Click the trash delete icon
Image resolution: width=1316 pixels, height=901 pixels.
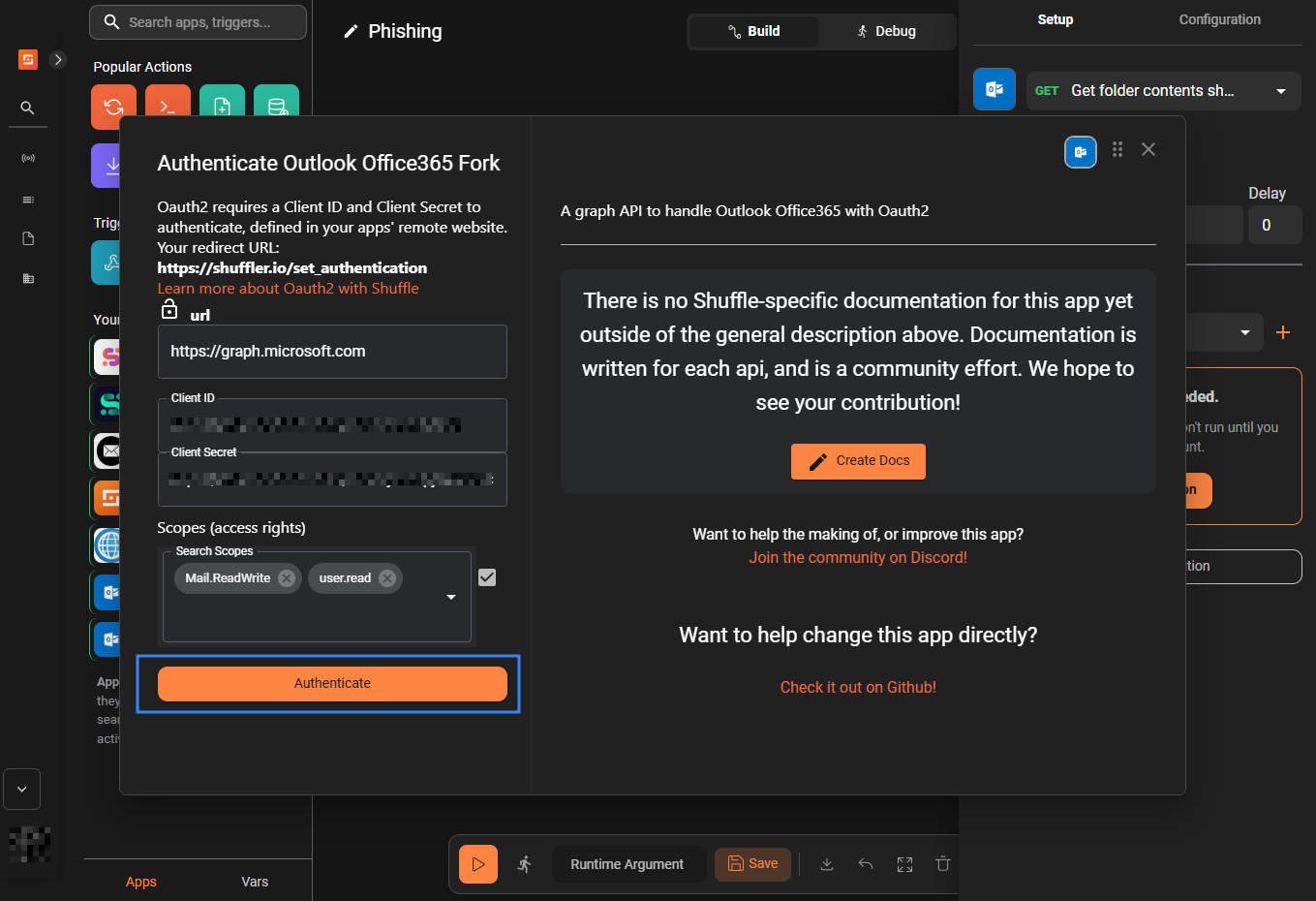point(943,864)
